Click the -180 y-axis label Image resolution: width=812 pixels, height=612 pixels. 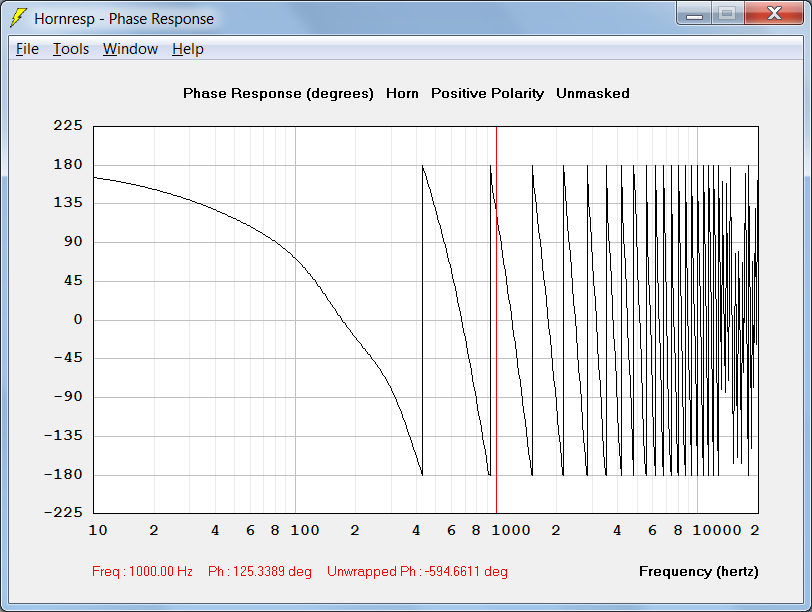pyautogui.click(x=63, y=474)
